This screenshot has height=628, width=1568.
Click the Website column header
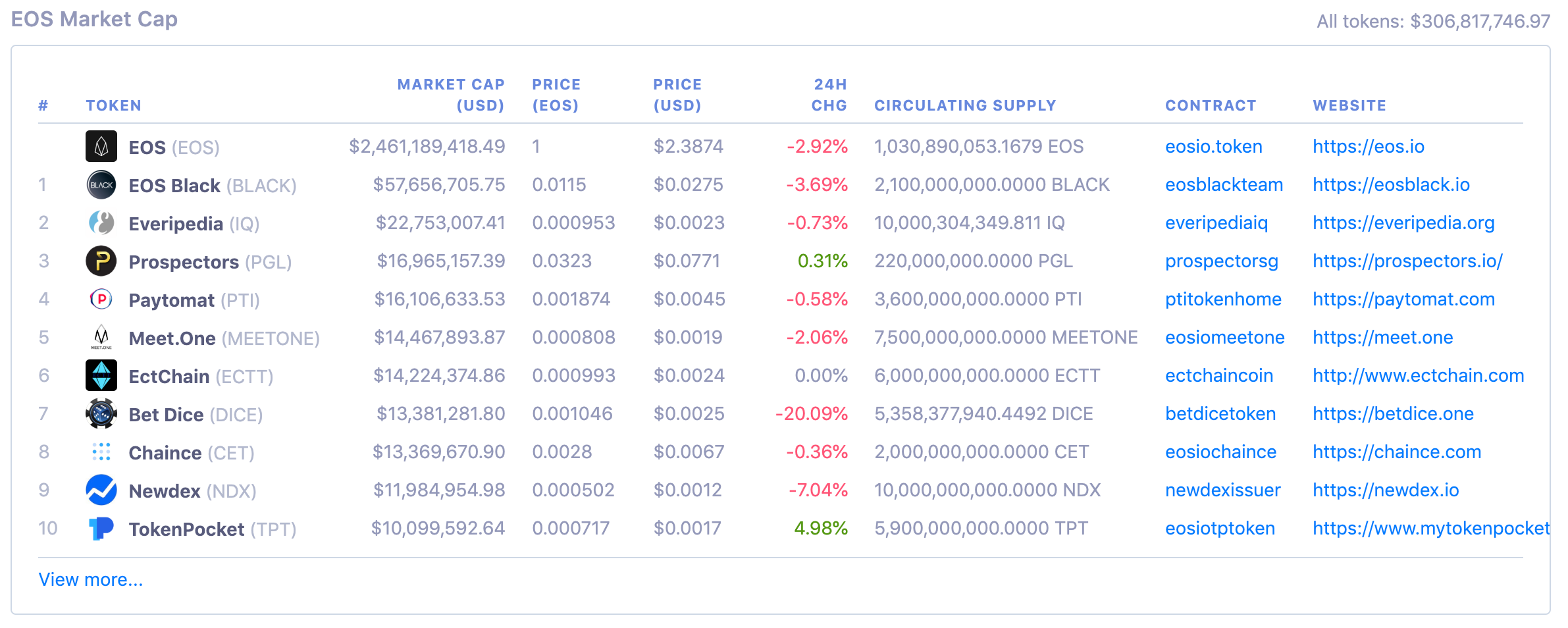point(1349,105)
